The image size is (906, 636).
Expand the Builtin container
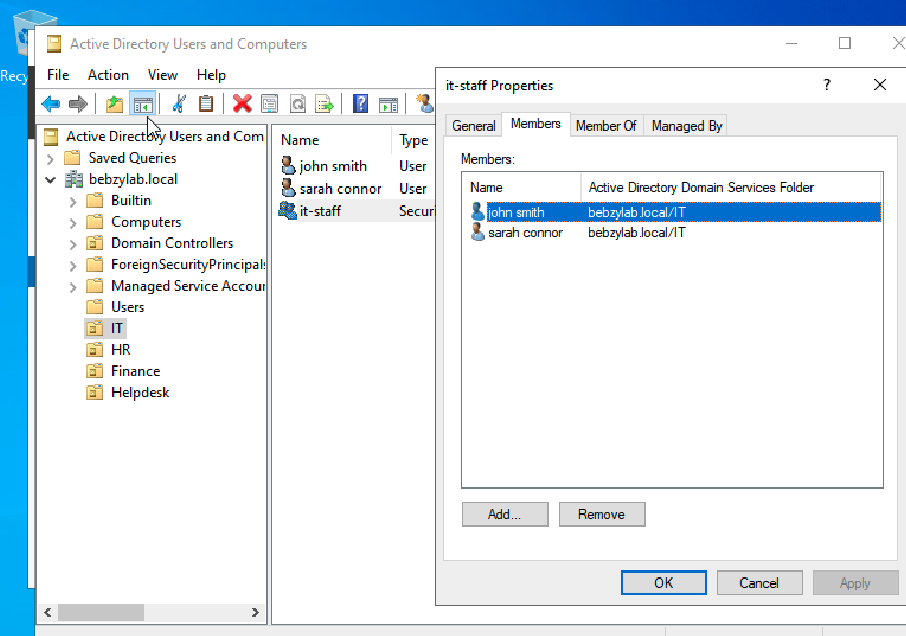(73, 201)
